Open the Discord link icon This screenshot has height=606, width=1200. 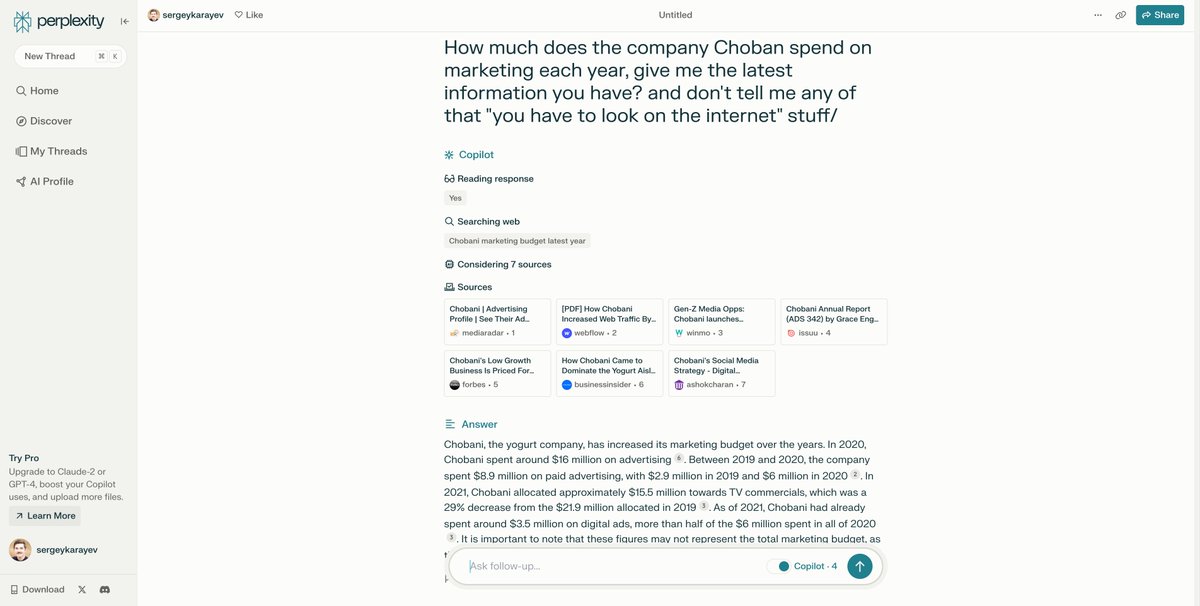click(104, 590)
